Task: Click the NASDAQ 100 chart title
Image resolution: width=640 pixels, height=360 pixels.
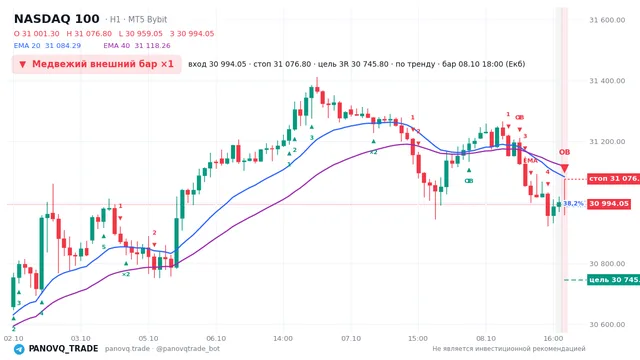Action: (57, 19)
